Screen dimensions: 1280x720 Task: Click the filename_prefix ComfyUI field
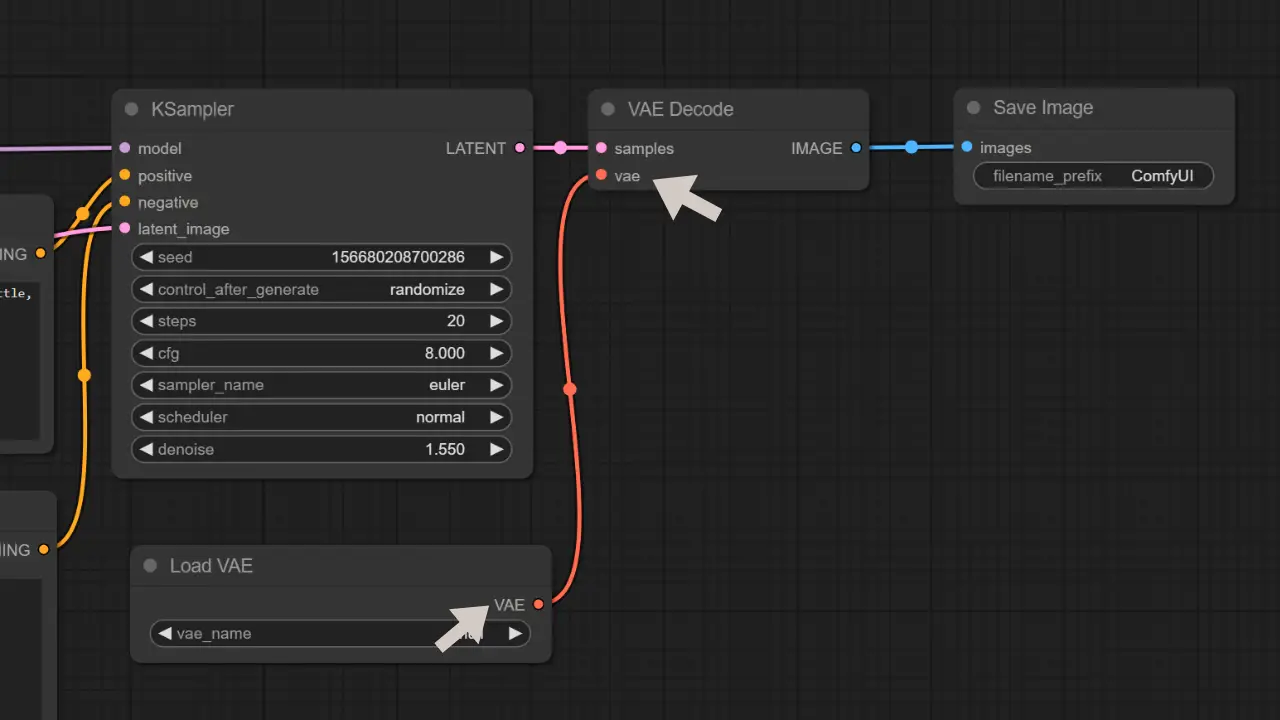point(1093,176)
